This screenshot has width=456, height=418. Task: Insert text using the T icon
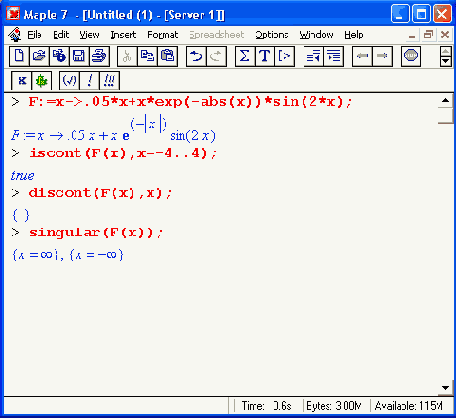click(x=265, y=56)
